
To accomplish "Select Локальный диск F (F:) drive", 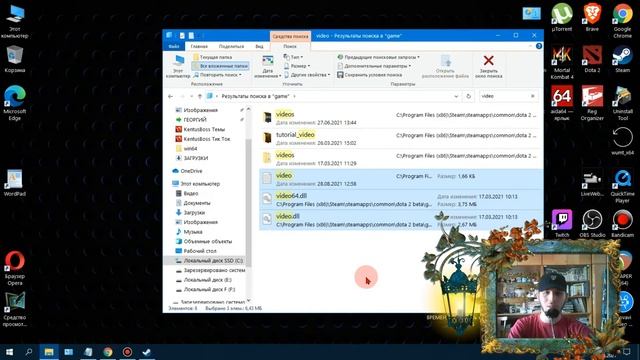I will tap(209, 289).
